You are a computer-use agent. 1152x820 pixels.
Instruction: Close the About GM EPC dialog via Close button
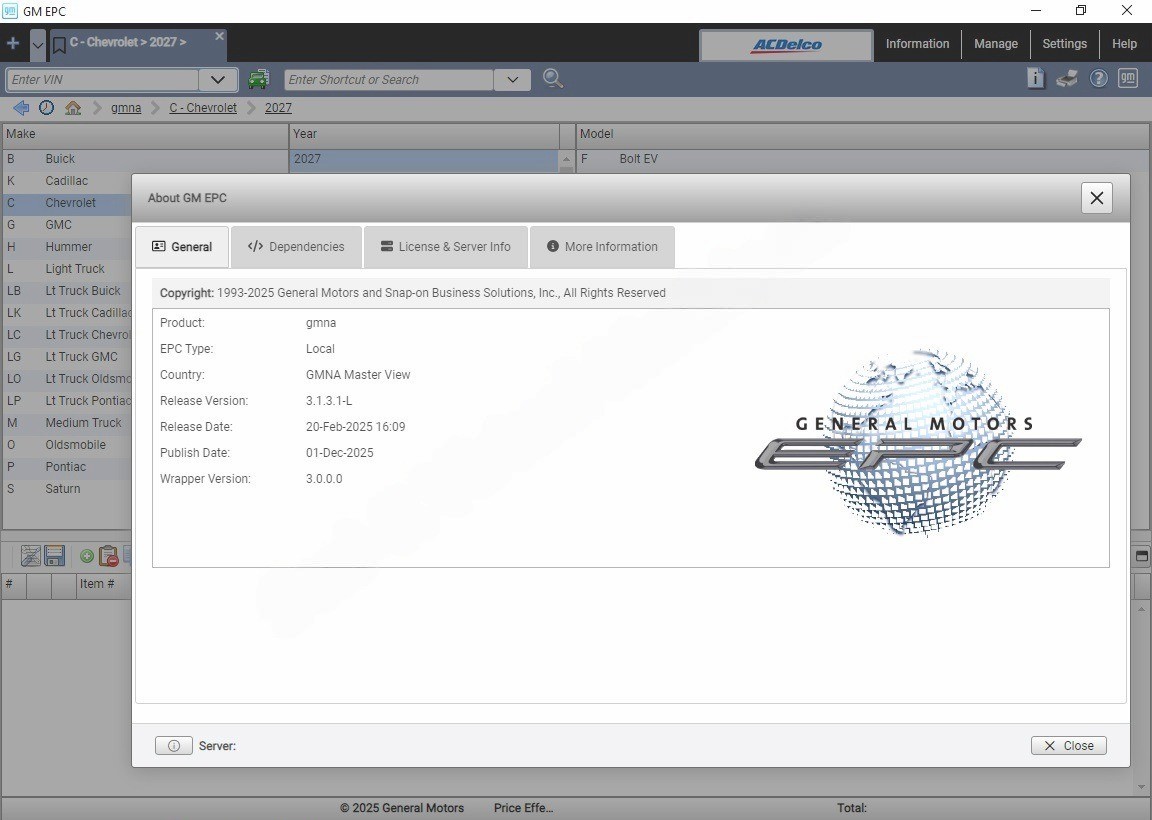(x=1068, y=745)
